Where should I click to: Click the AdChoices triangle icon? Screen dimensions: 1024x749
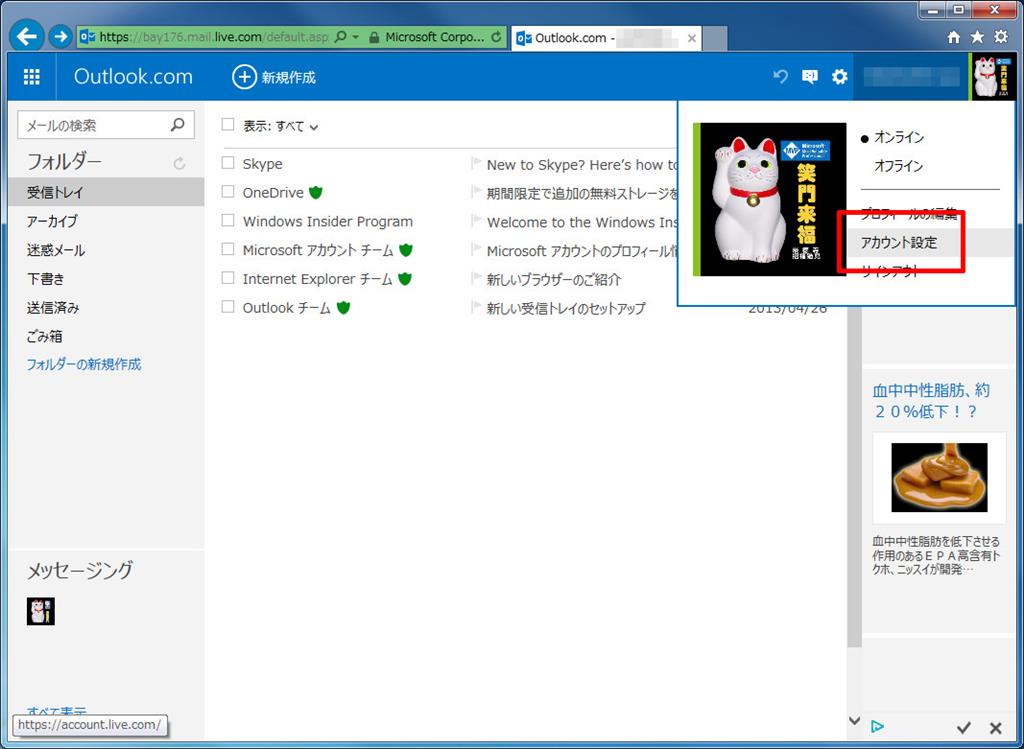pos(877,726)
